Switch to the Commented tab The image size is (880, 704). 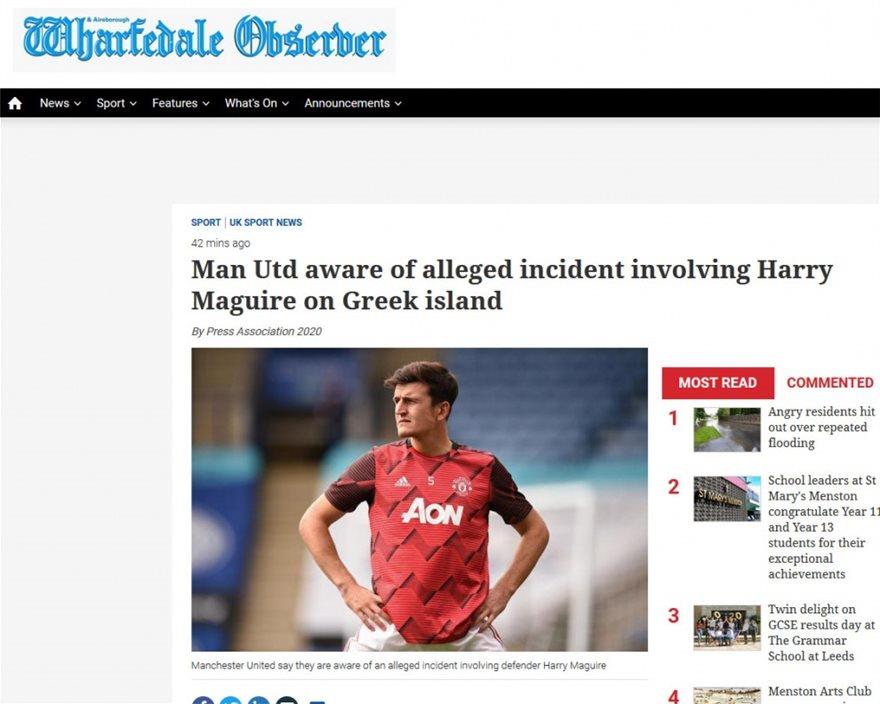click(829, 383)
